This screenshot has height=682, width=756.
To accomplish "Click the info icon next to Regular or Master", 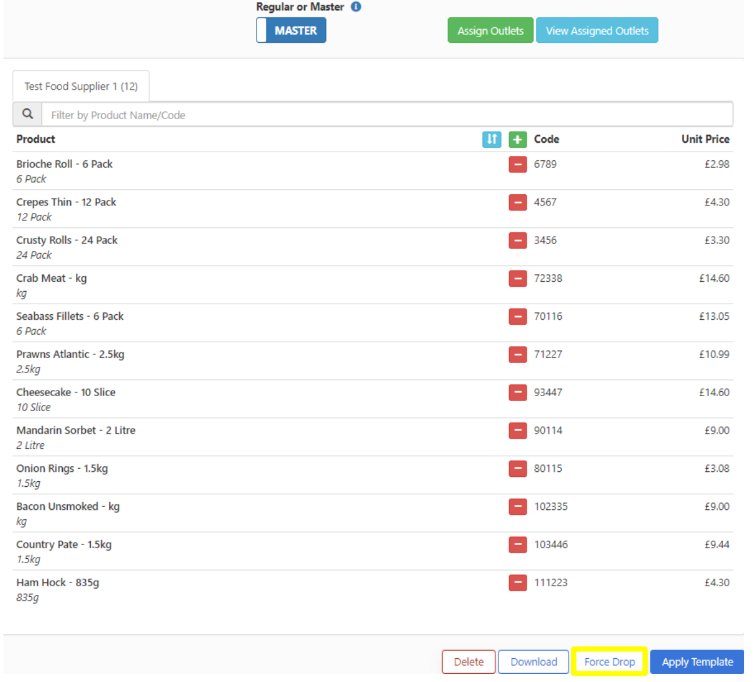I will pos(356,7).
